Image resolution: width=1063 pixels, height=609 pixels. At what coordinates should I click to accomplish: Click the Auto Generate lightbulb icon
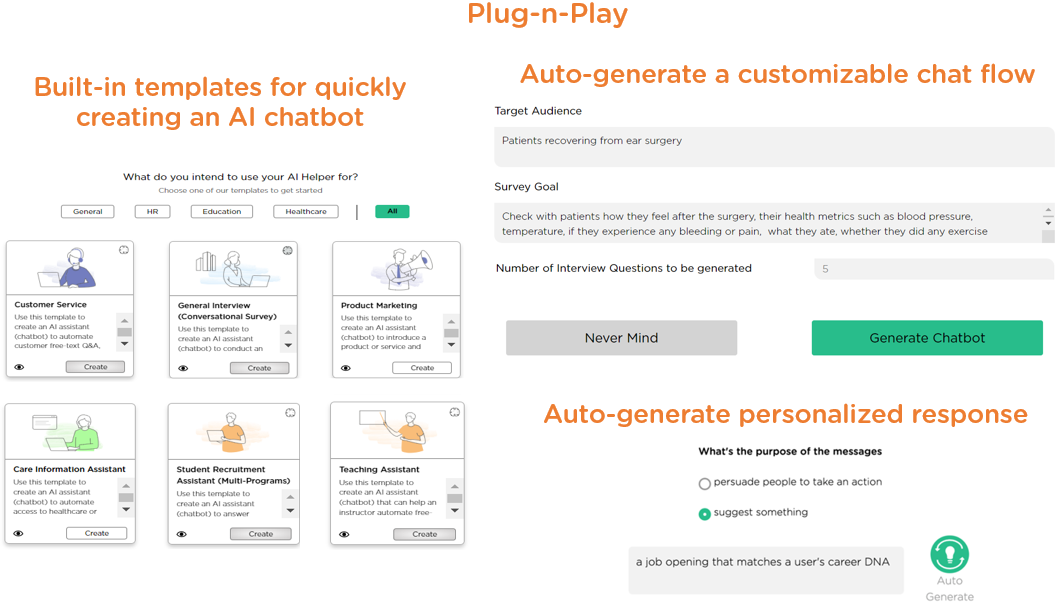(949, 554)
